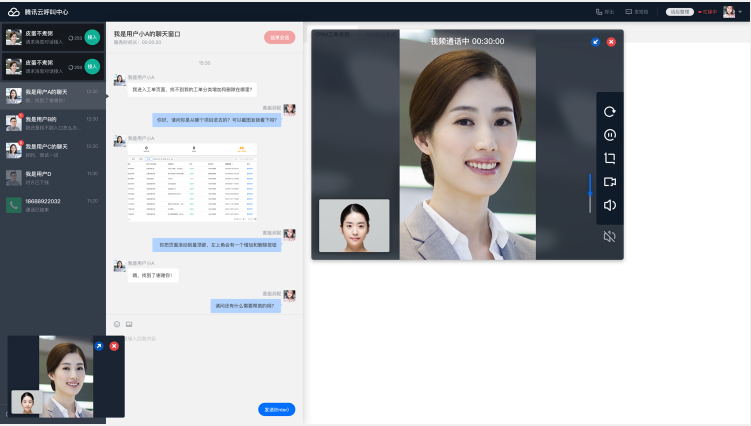Accept the second queued incoming request
This screenshot has height=426, width=751.
tap(92, 67)
